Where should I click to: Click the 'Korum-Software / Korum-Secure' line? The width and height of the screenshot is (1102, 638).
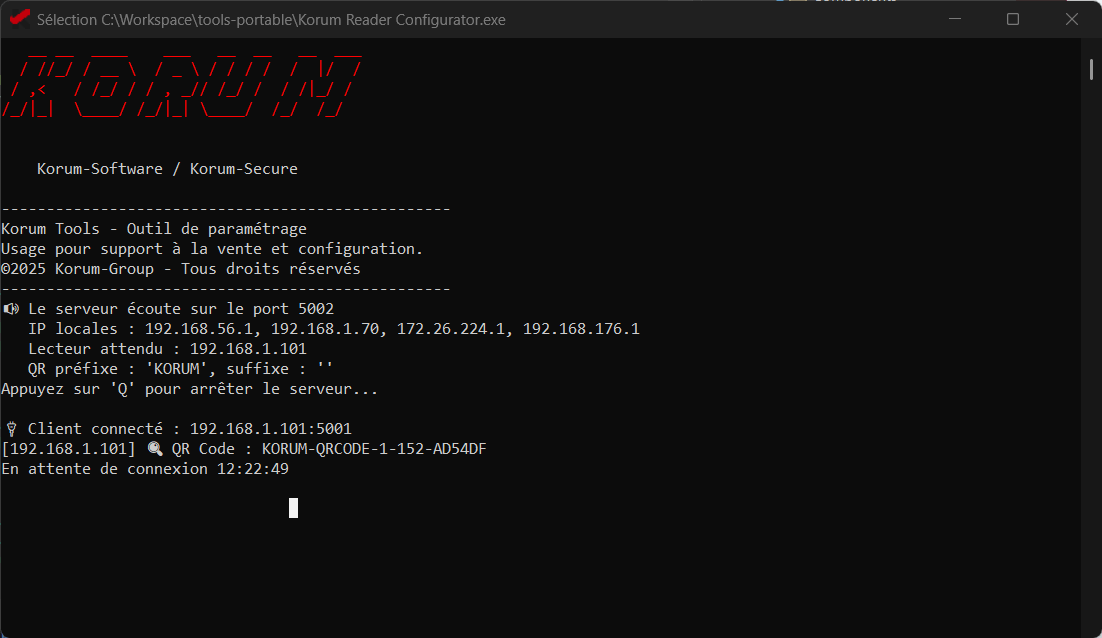(167, 169)
